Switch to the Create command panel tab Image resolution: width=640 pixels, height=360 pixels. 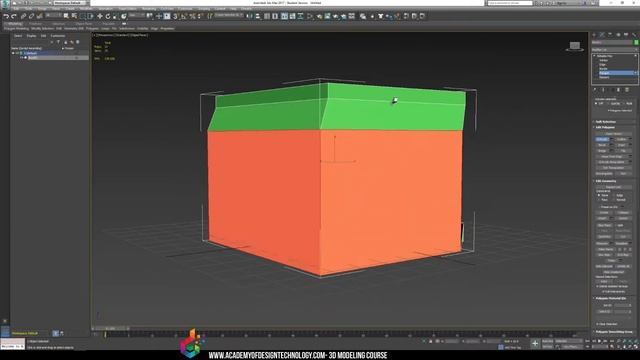pos(594,35)
